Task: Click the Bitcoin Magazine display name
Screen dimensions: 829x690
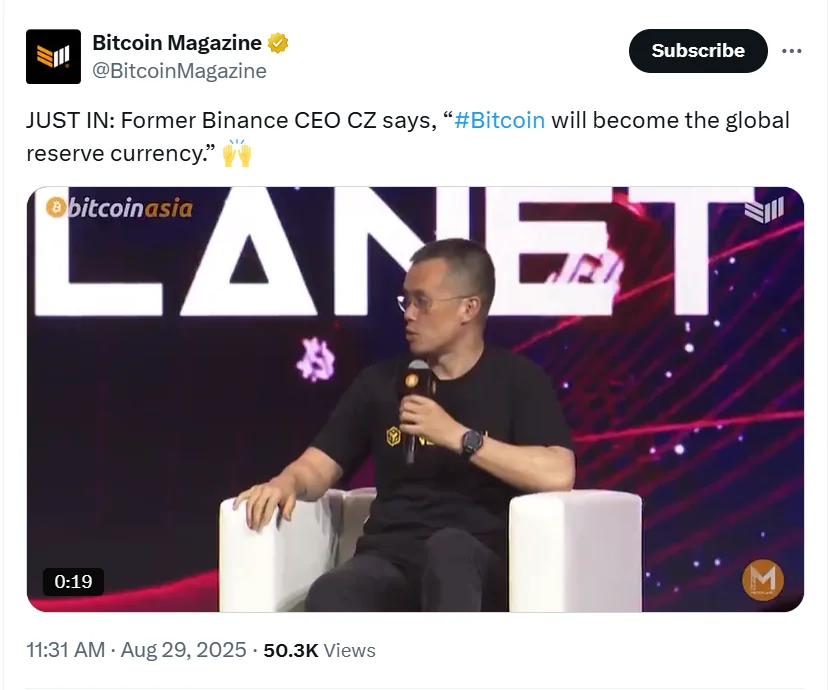Action: tap(177, 43)
